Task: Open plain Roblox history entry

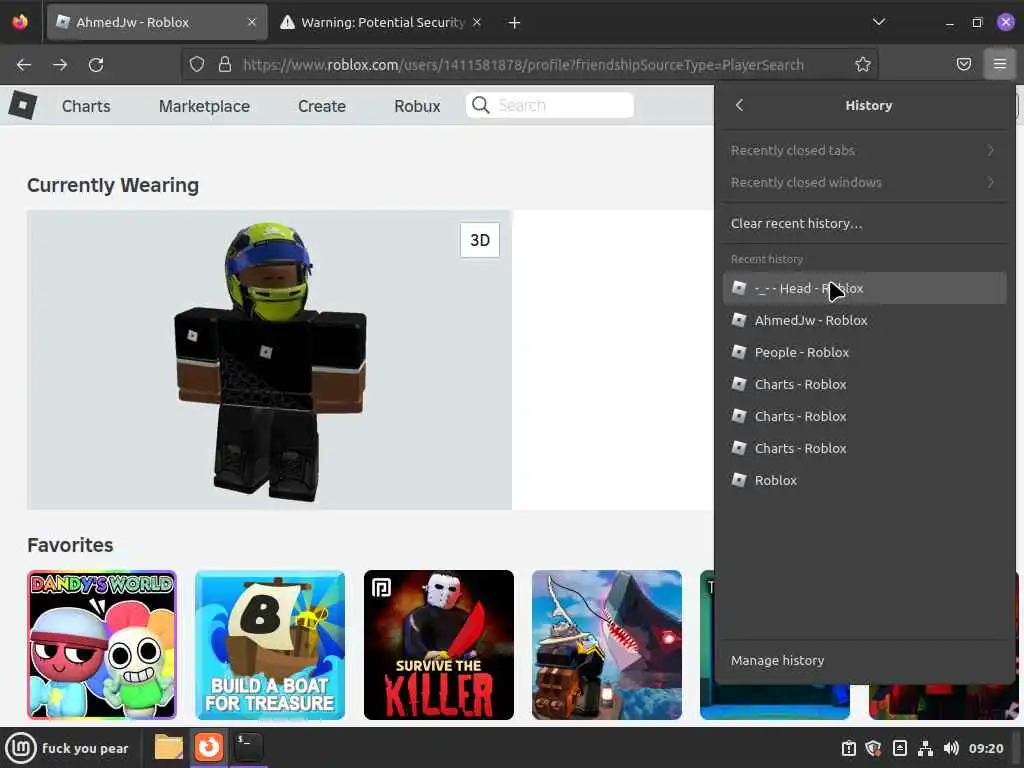Action: (864, 480)
